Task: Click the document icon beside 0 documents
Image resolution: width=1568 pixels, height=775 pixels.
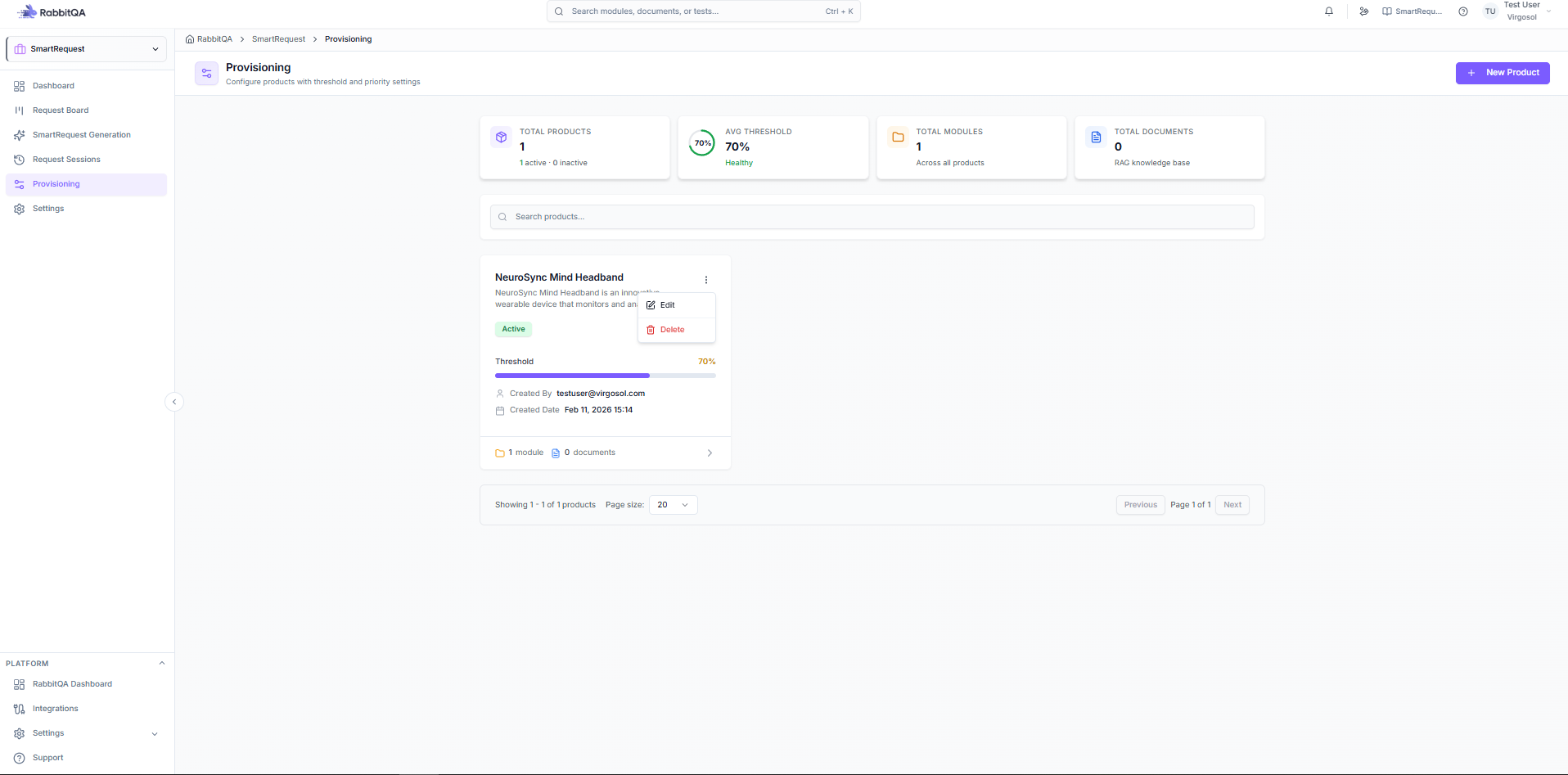Action: (556, 453)
